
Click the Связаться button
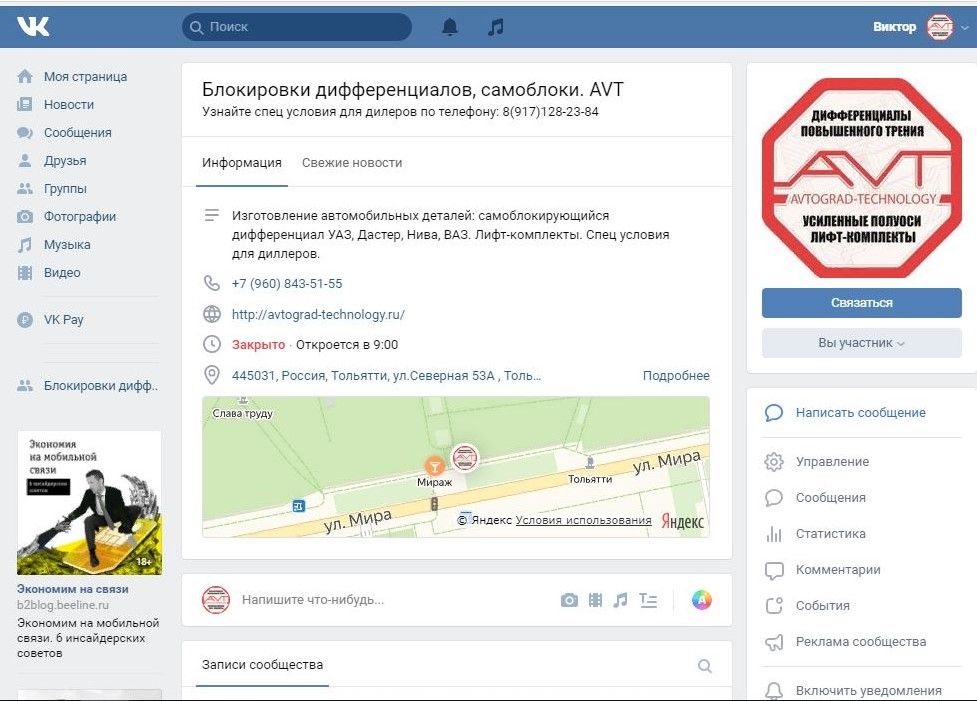(862, 303)
